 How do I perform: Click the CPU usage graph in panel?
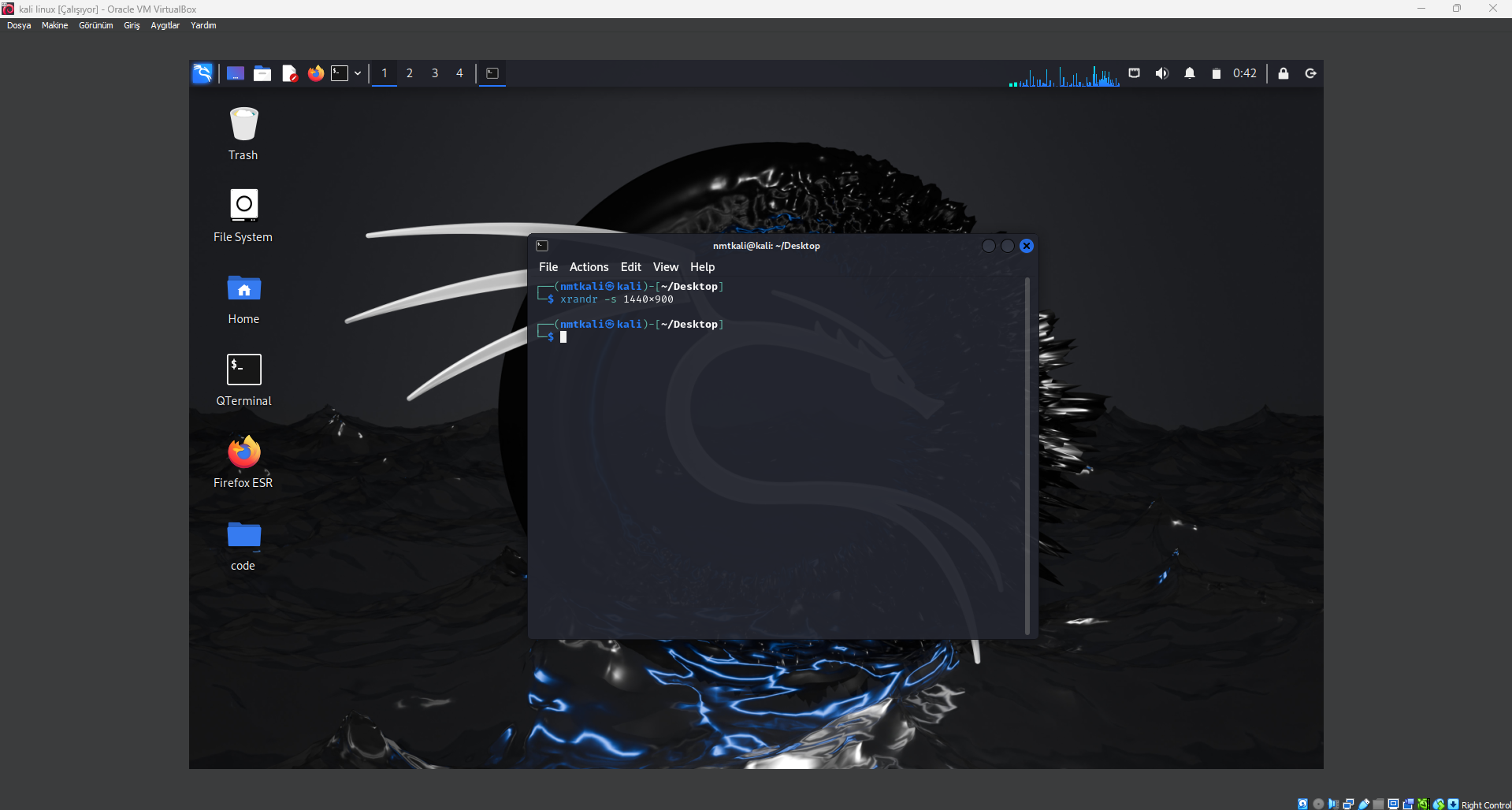tap(1064, 76)
